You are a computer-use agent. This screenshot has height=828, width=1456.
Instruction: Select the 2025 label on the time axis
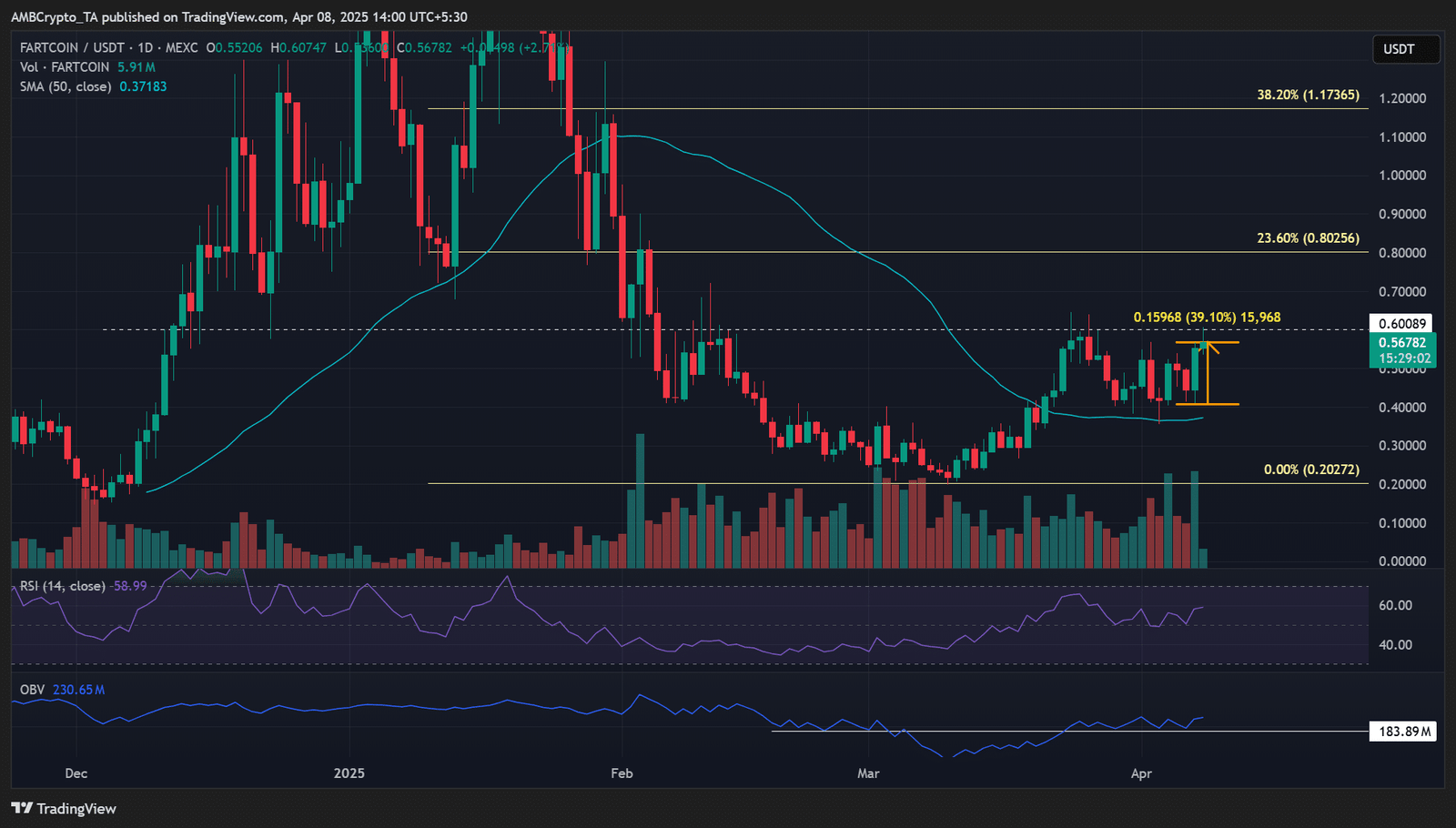(x=349, y=772)
